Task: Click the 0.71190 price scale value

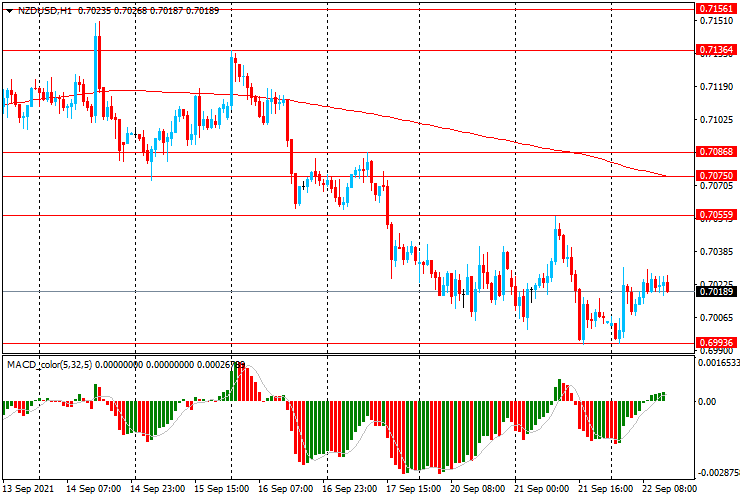Action: 716,87
